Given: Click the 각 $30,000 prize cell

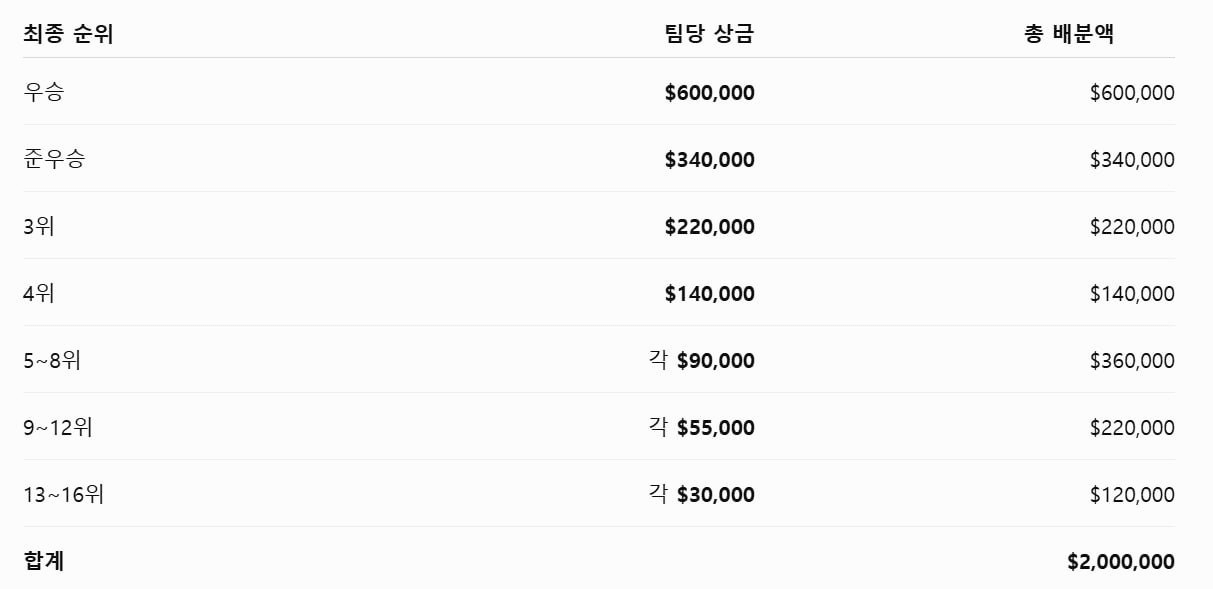Looking at the screenshot, I should (x=702, y=495).
